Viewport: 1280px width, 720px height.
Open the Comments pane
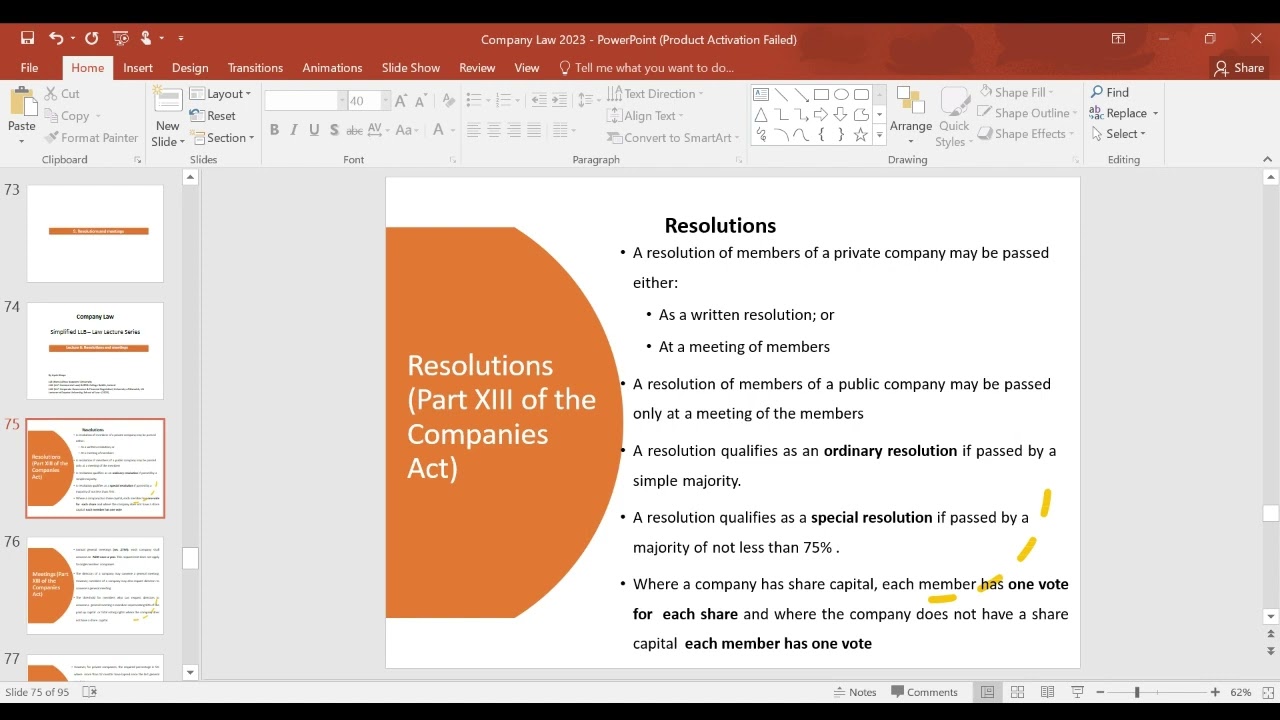[x=925, y=692]
